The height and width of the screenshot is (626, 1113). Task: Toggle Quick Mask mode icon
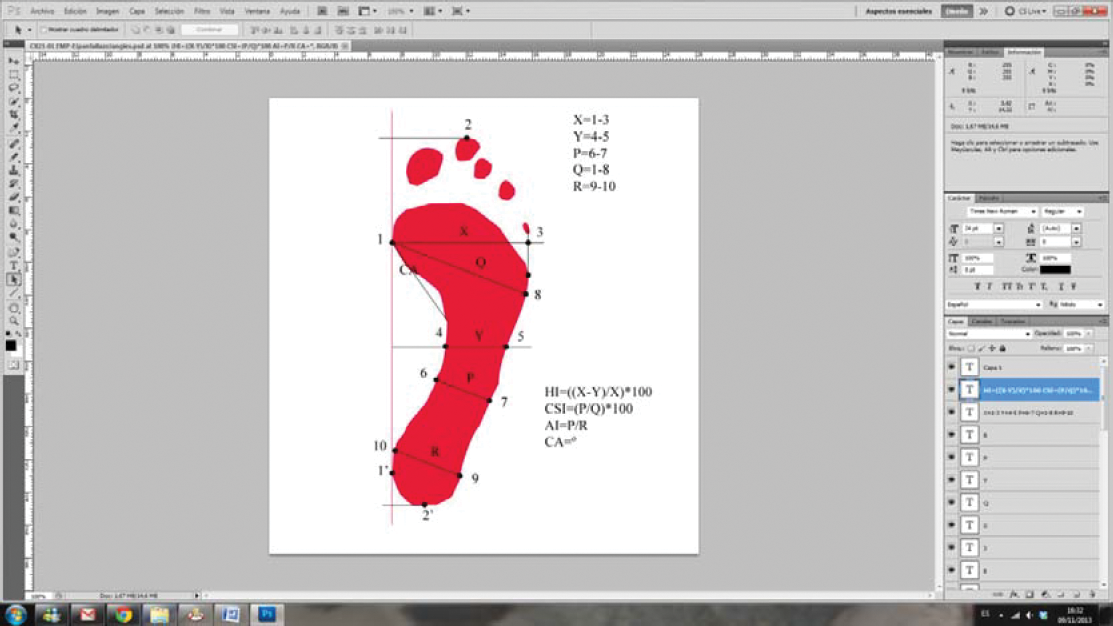(x=13, y=365)
